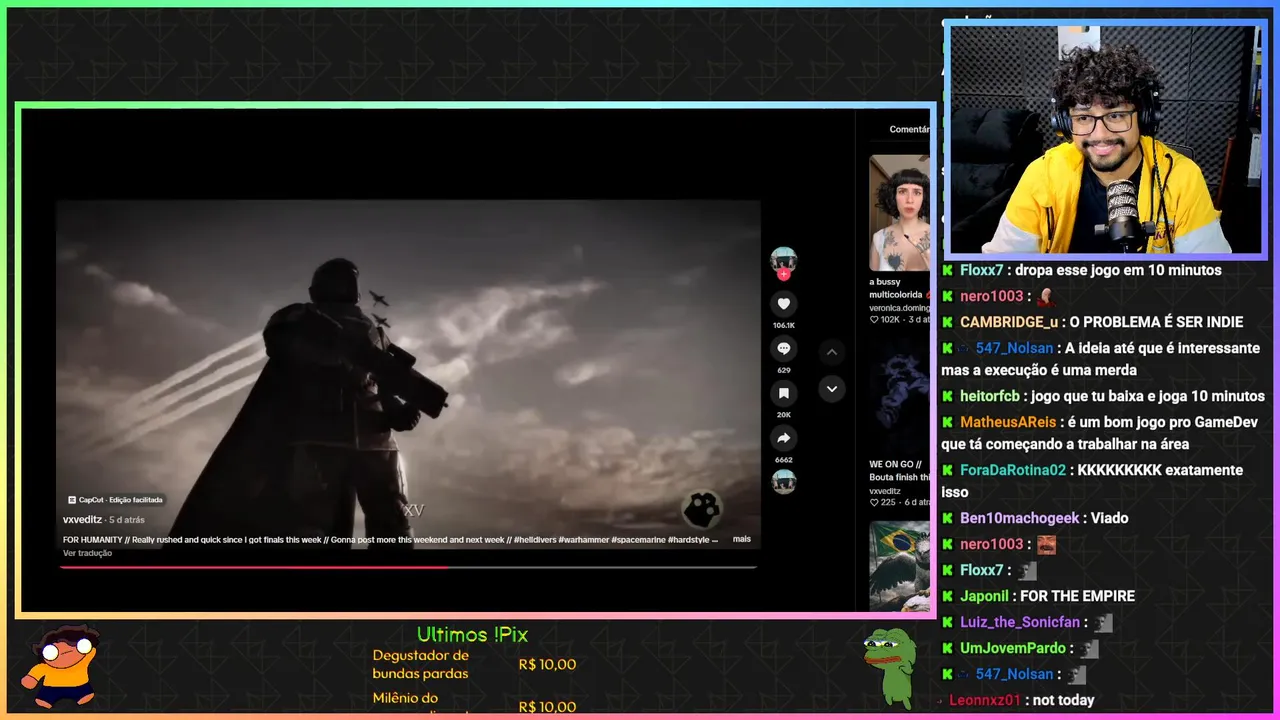Click the #hardstyle hashtag in caption

(690, 540)
